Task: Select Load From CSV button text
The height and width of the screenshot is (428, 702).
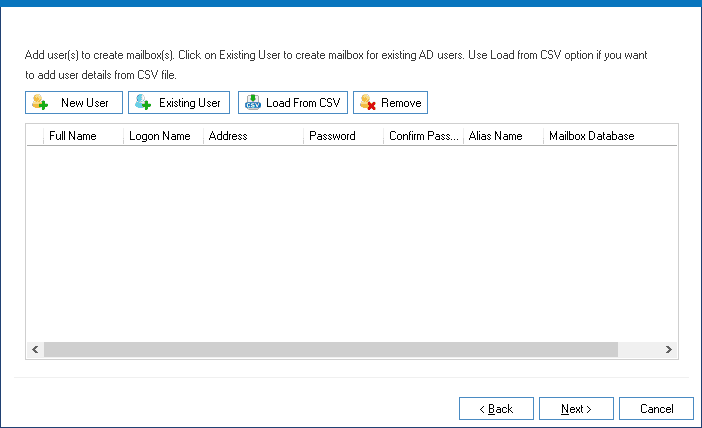Action: 303,103
